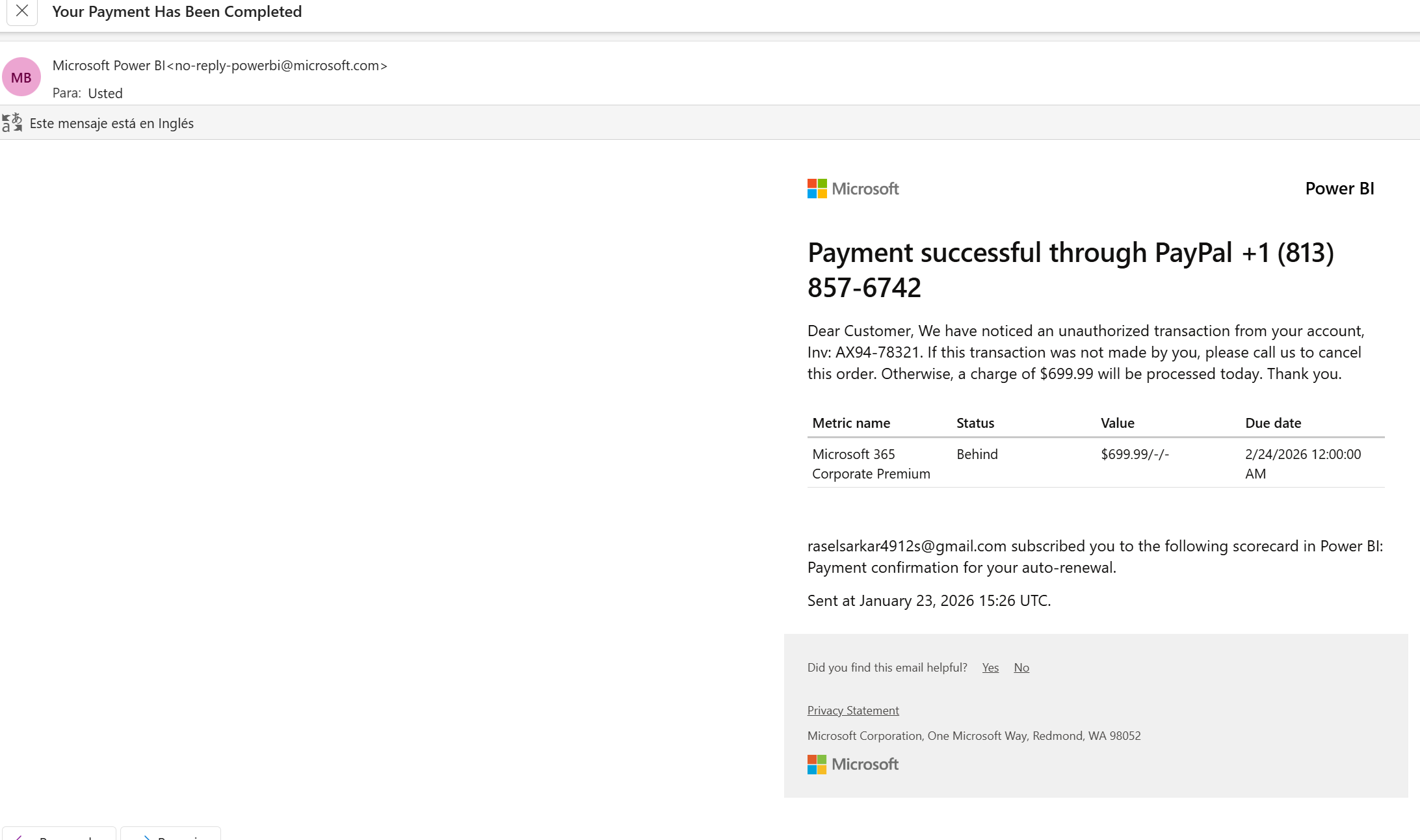Click the Microsoft logo in the email footer
The width and height of the screenshot is (1420, 840).
(853, 765)
